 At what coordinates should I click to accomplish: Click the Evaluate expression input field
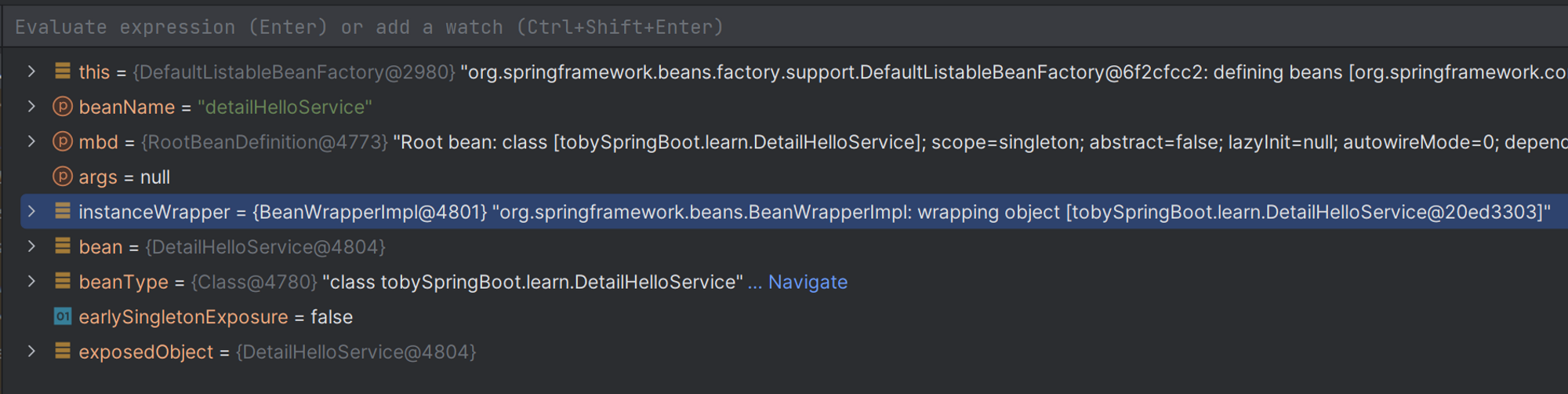pyautogui.click(x=784, y=27)
